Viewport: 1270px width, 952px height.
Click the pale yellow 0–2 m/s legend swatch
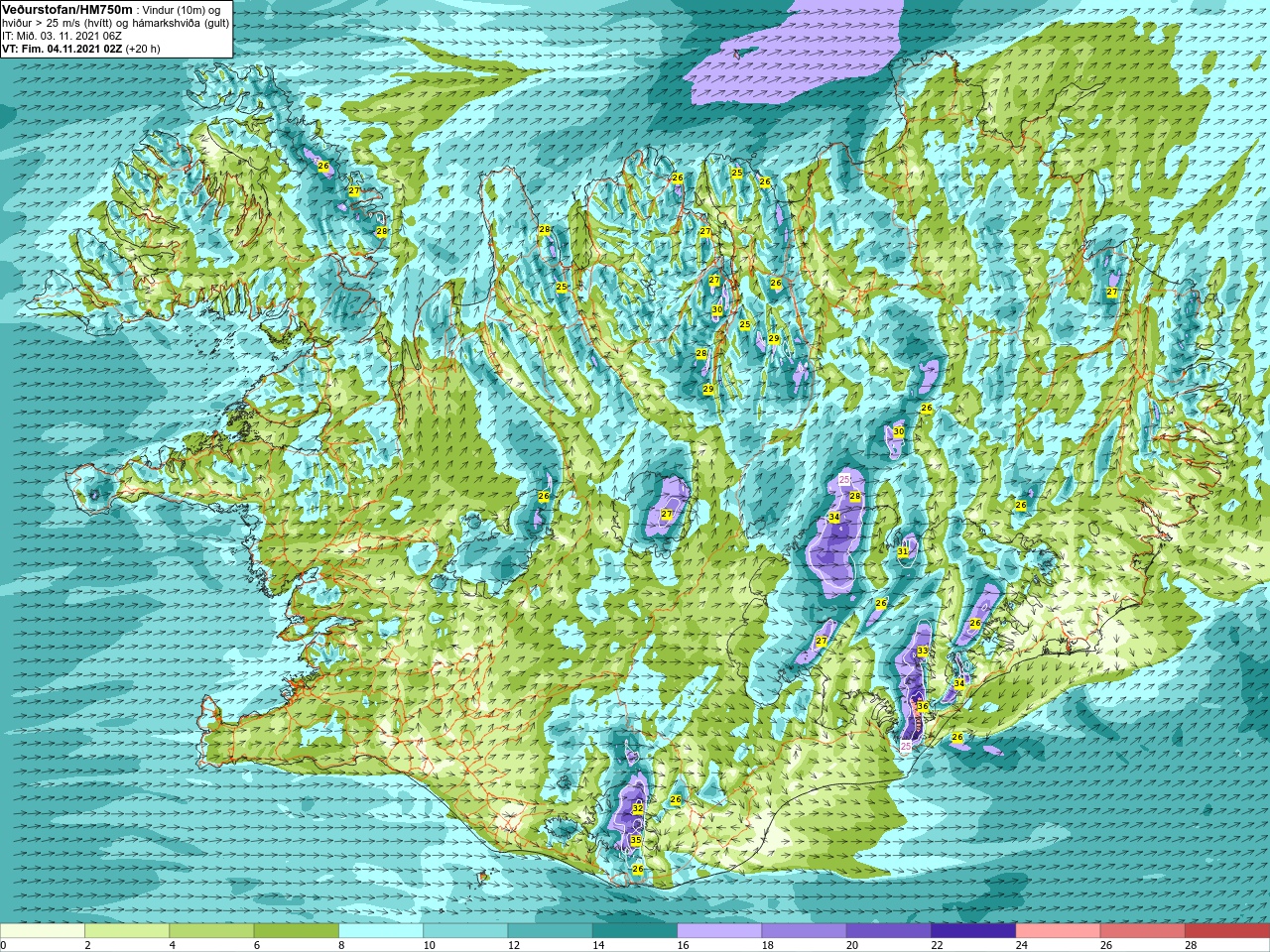click(43, 931)
